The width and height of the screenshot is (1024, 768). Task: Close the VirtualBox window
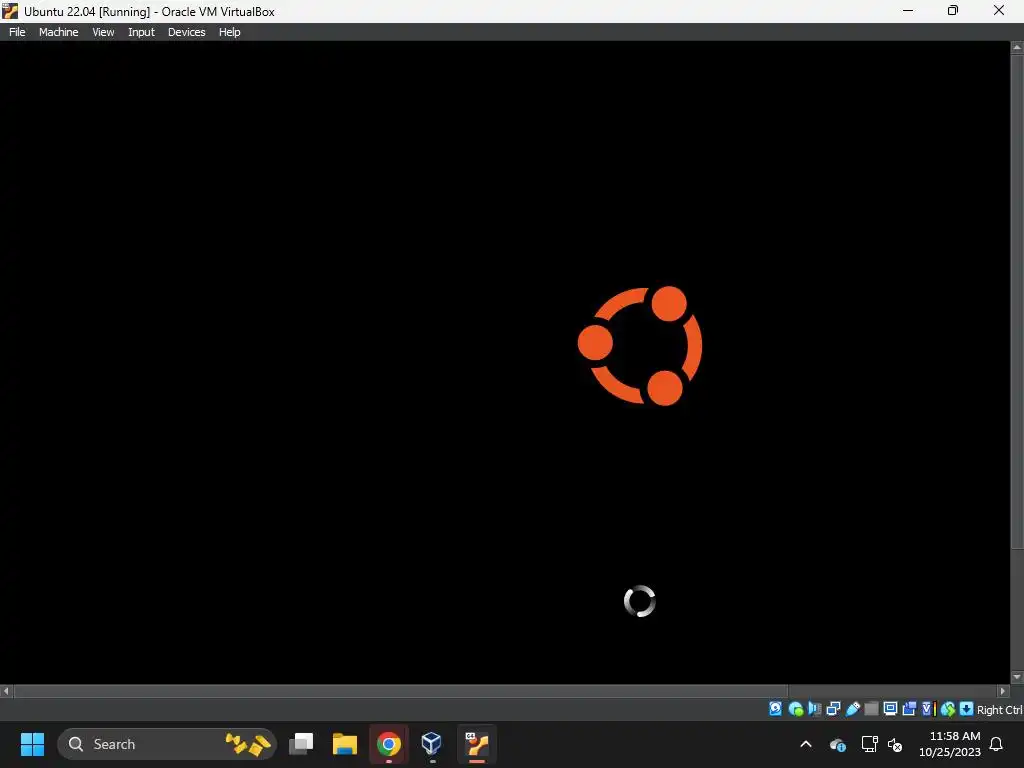point(999,10)
